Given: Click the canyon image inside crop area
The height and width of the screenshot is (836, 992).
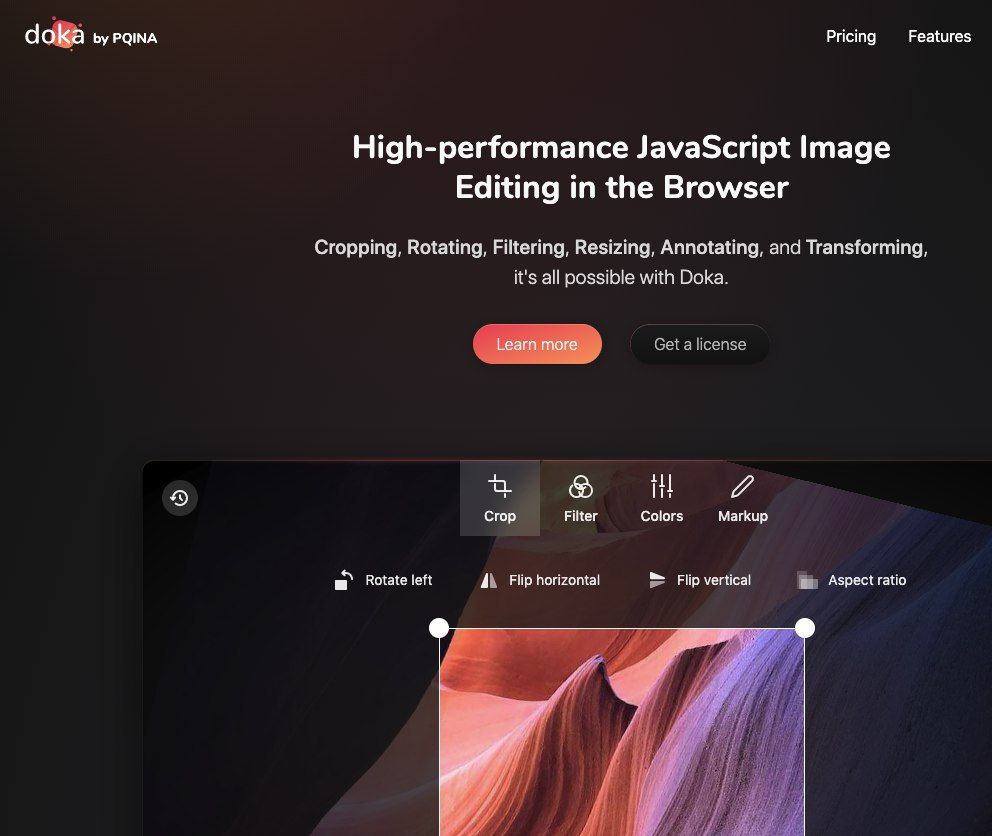Looking at the screenshot, I should (622, 732).
